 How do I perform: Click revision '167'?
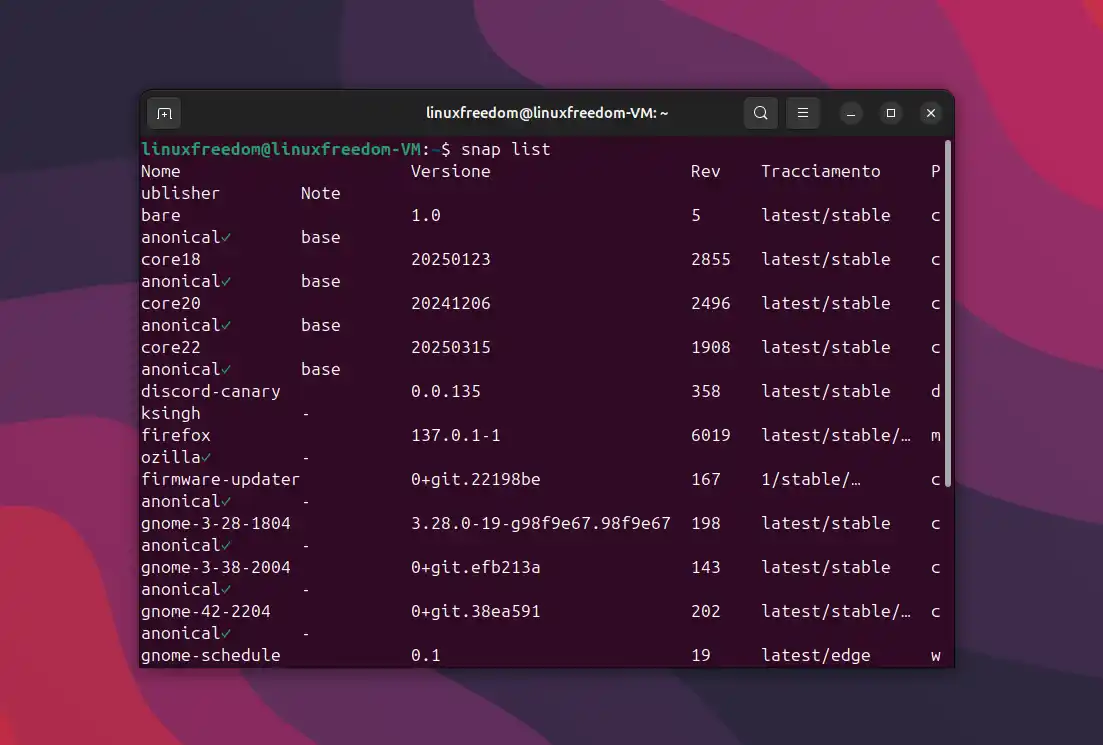(x=706, y=479)
